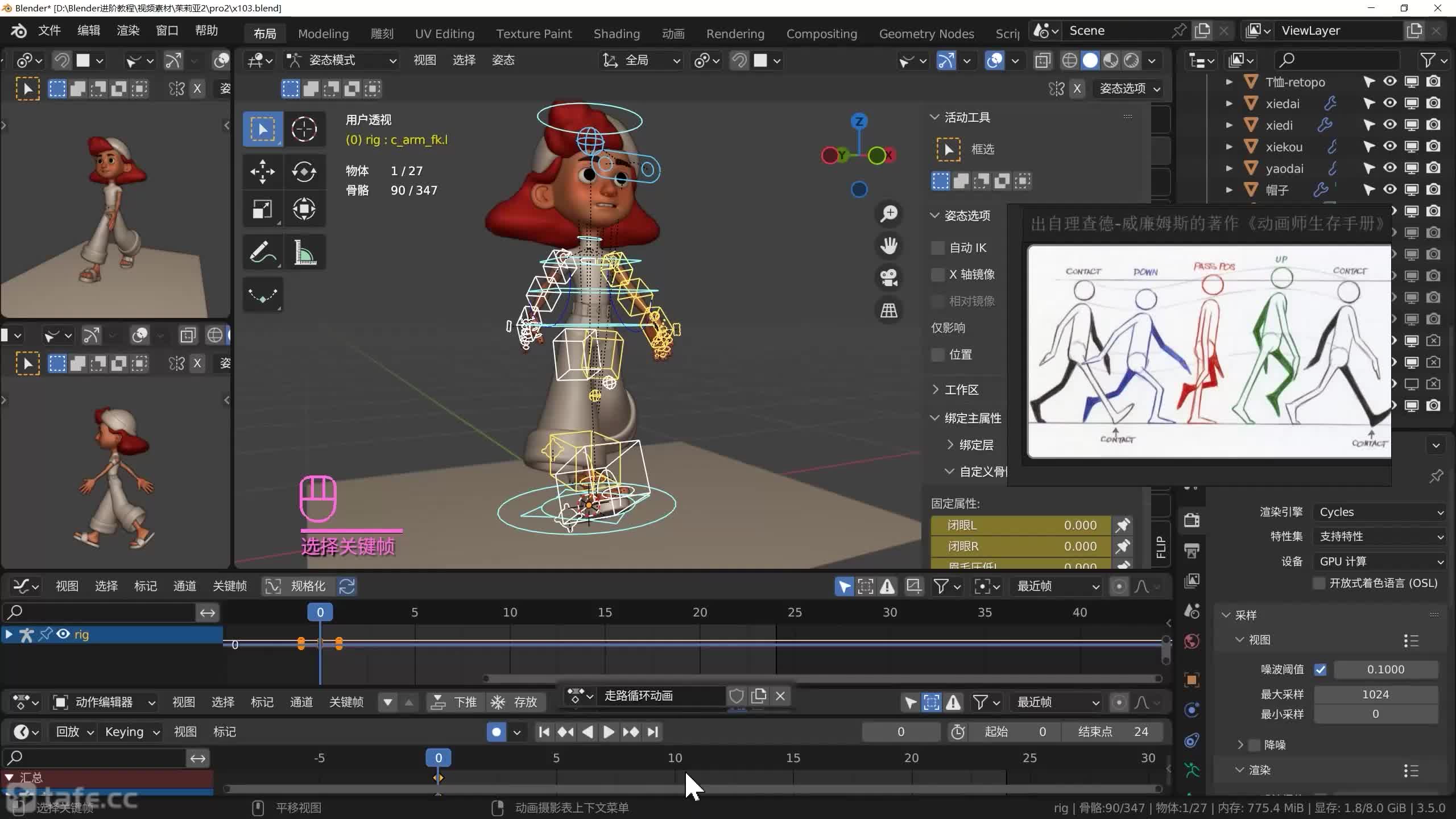This screenshot has height=819, width=1456.
Task: Click the 存放 stash button
Action: click(515, 702)
